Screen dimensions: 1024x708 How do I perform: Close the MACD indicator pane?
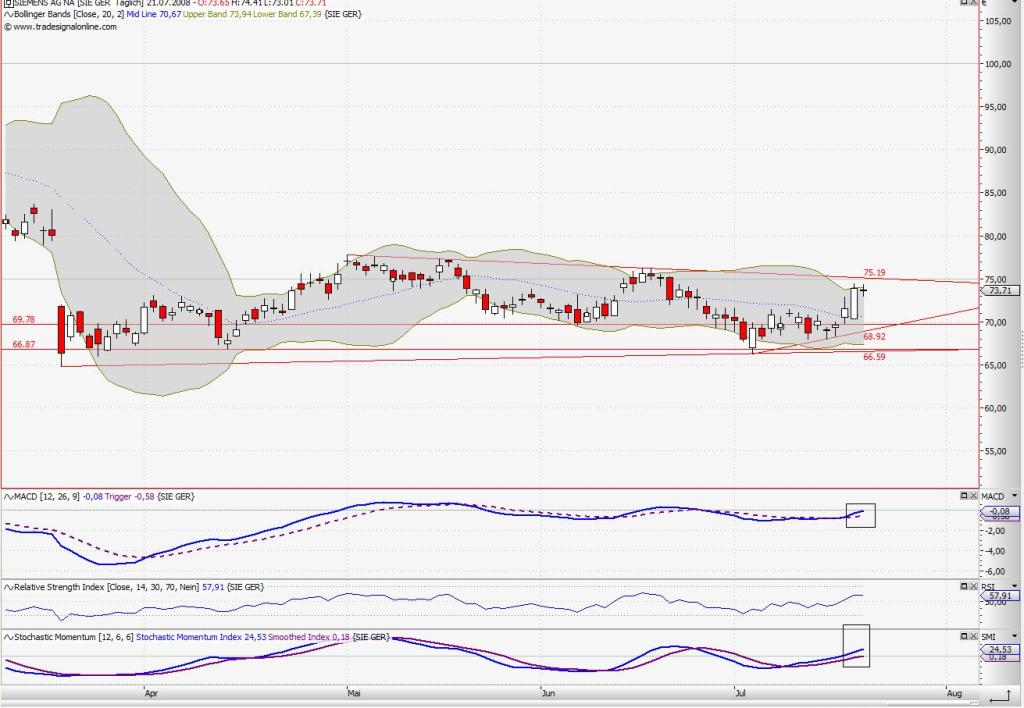pos(973,496)
